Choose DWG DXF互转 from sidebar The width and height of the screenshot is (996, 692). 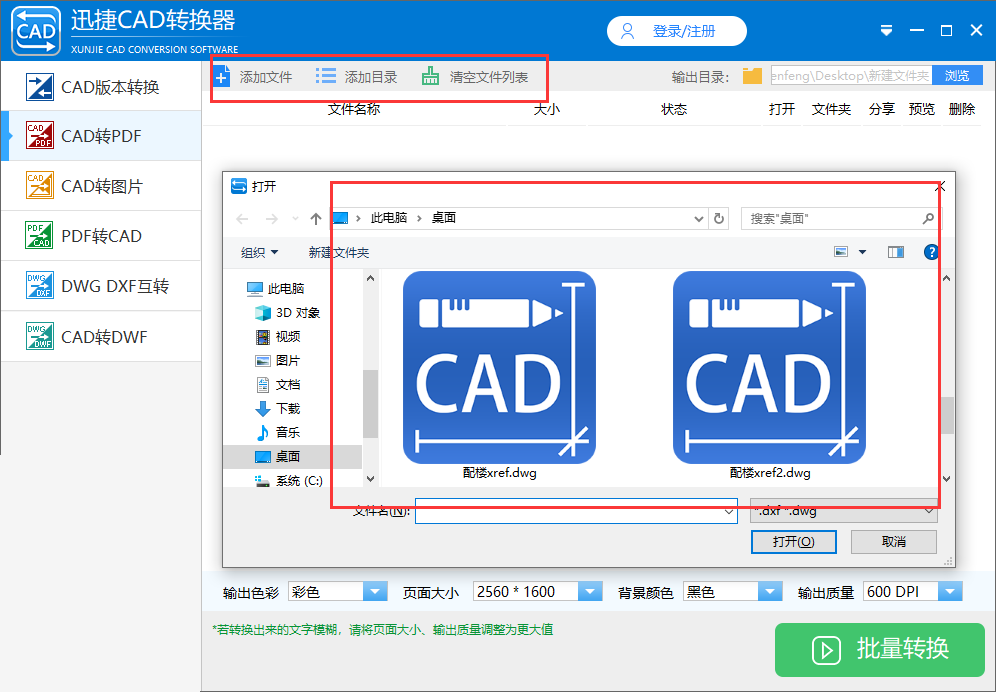click(101, 286)
